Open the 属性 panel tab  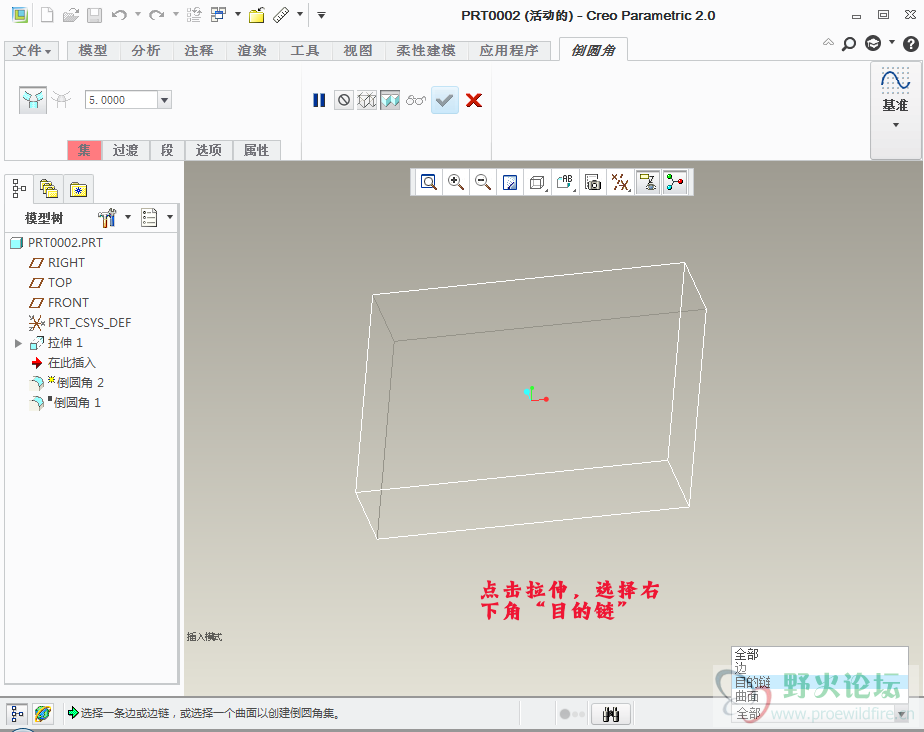[256, 150]
